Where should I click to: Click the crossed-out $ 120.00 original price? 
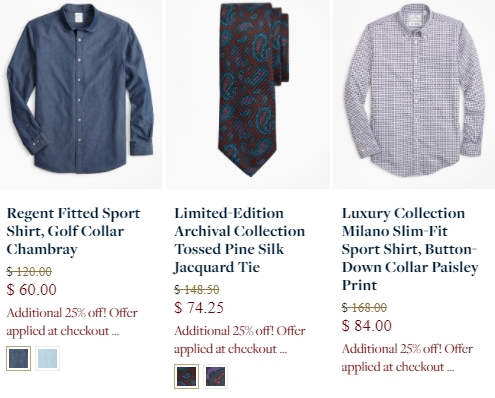pos(29,272)
